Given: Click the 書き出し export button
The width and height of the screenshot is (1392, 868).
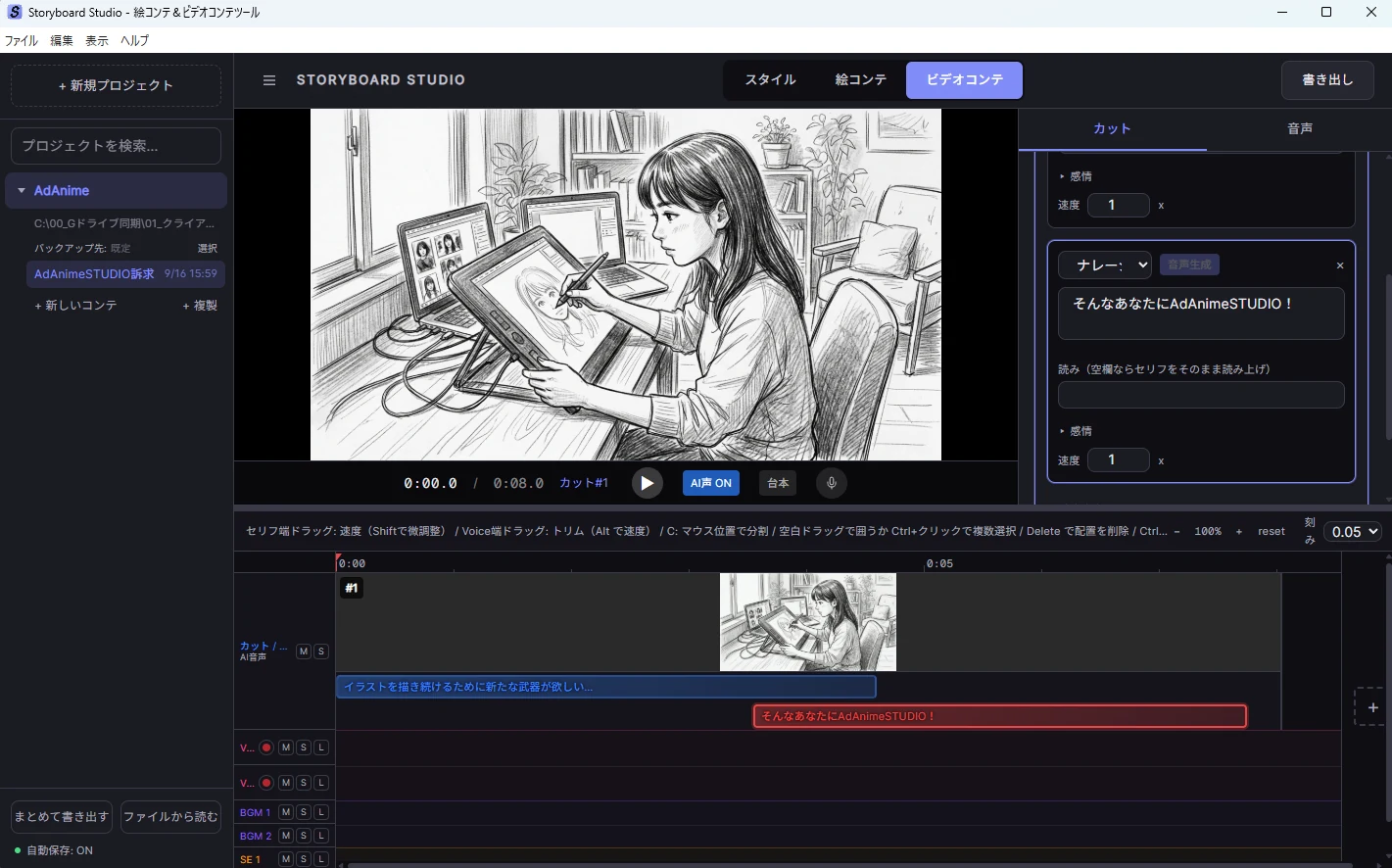Looking at the screenshot, I should (x=1327, y=80).
